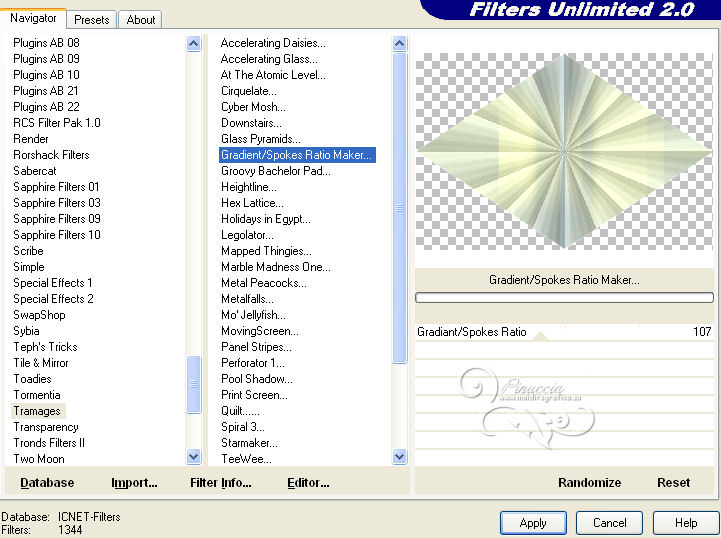
Task: Apply the selected filter
Action: coord(533,523)
